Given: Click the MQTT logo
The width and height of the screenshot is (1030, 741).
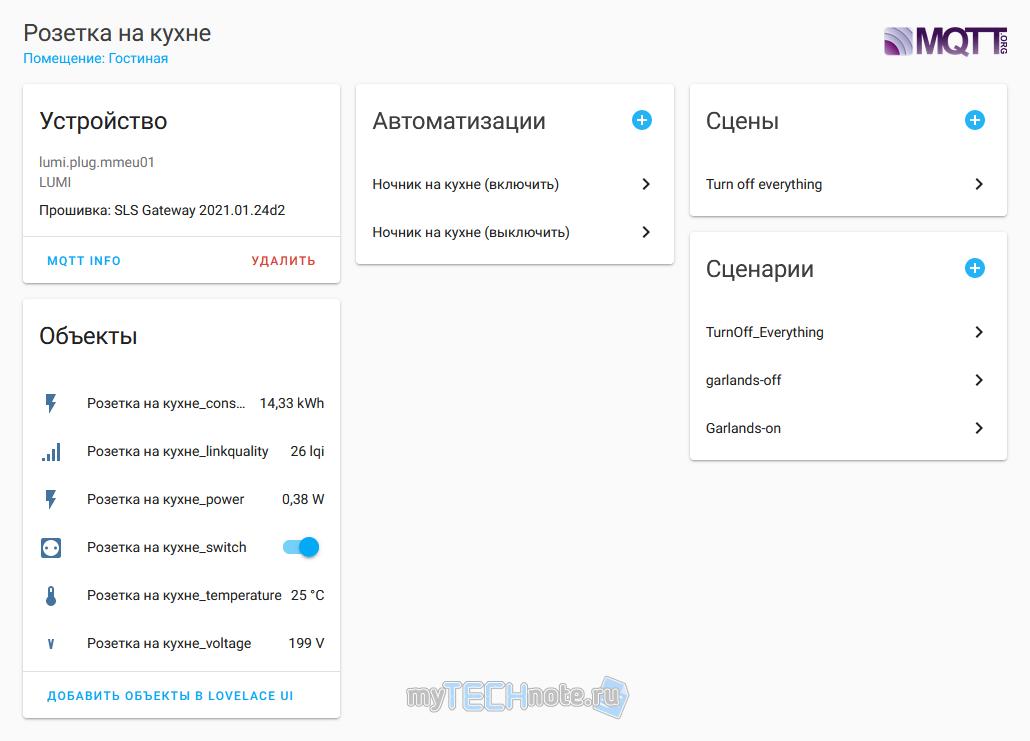Looking at the screenshot, I should [x=945, y=41].
